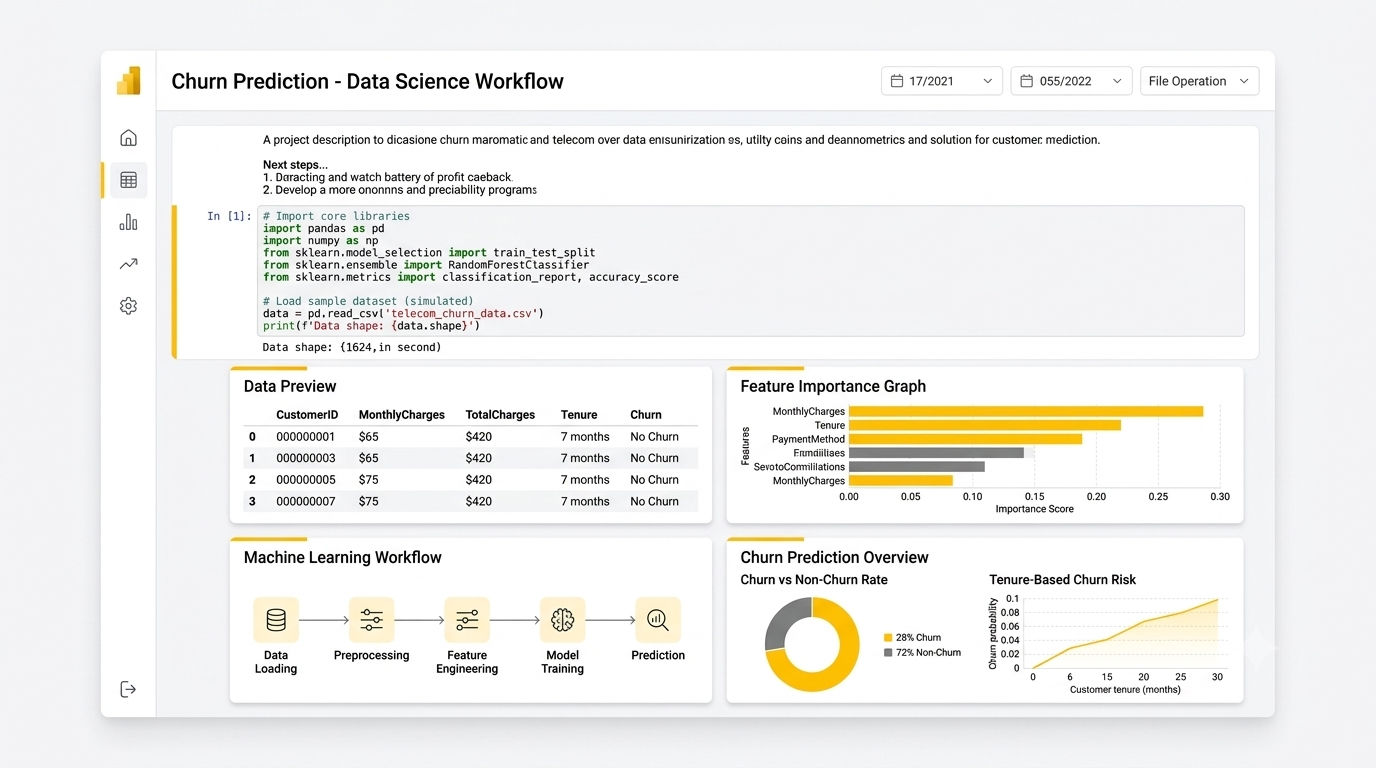The image size is (1376, 768).
Task: Click the 'Next steps...' heading text
Action: tap(295, 165)
